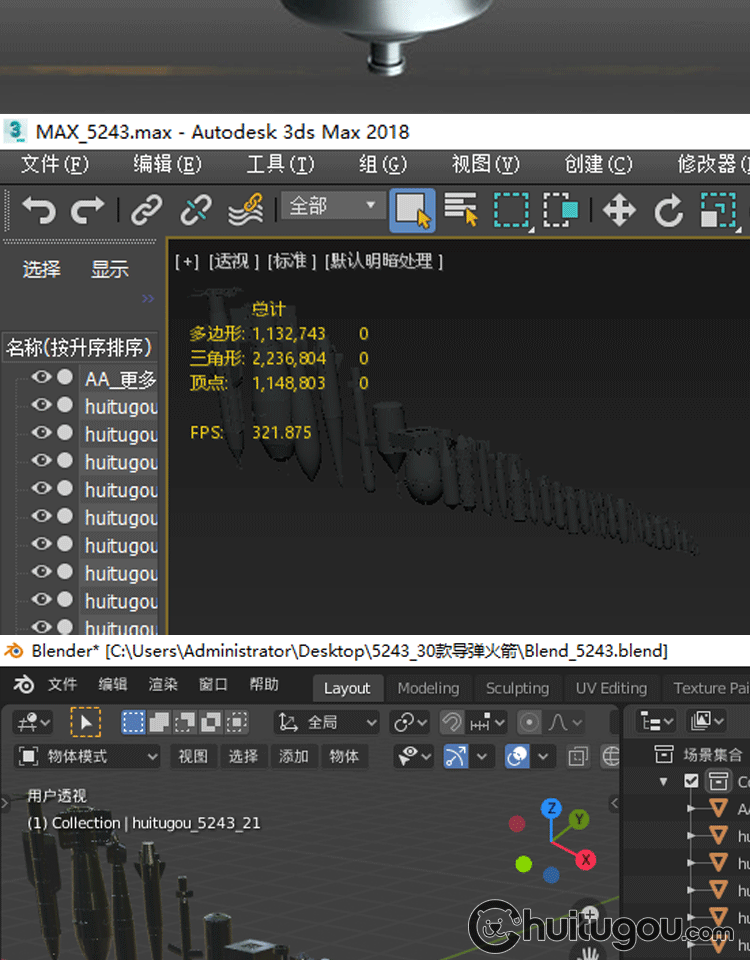Screen dimensions: 750x960
Task: Toggle proportional editing in Blender
Action: (x=530, y=722)
